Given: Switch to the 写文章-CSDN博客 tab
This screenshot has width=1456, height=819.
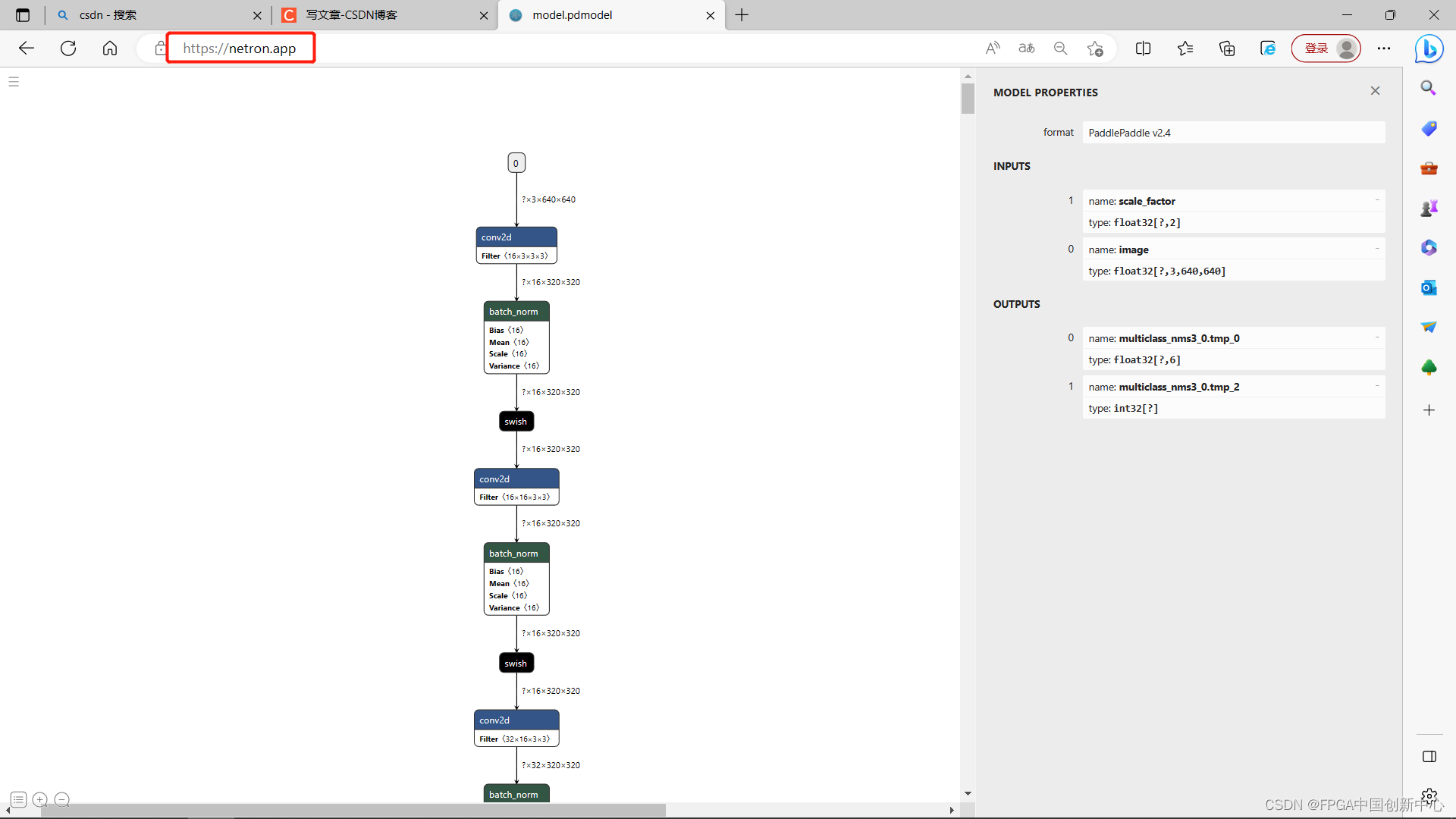Looking at the screenshot, I should point(384,15).
